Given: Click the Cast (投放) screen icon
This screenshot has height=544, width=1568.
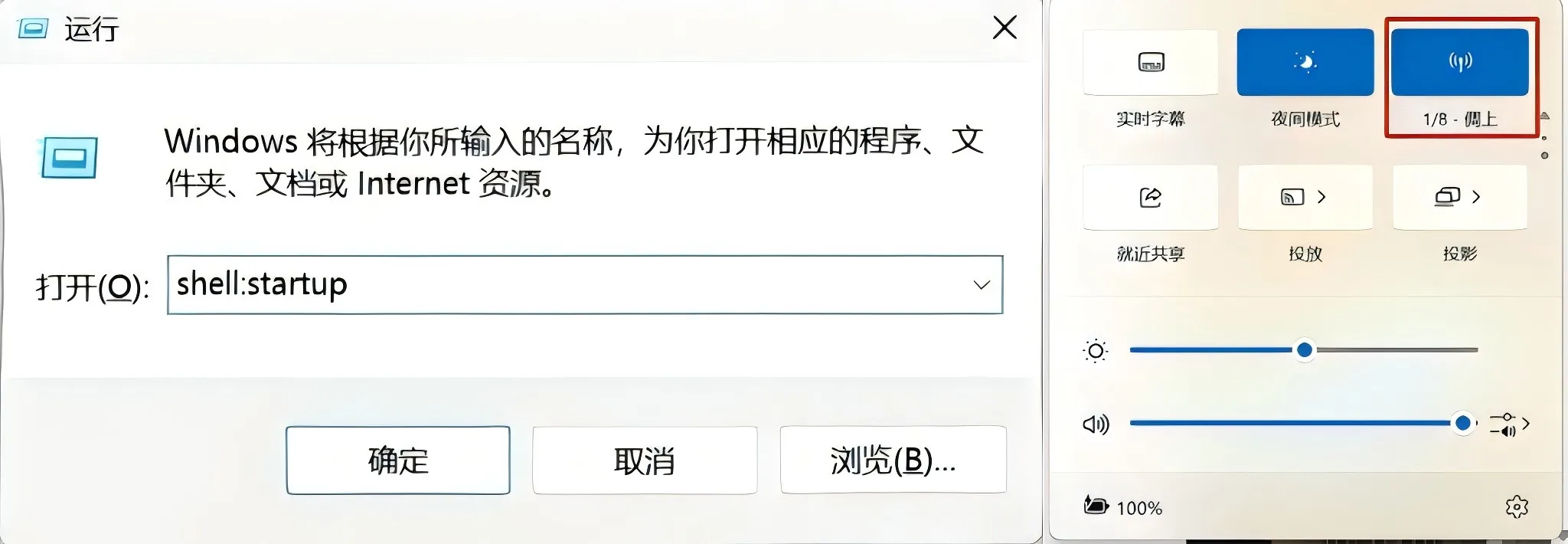Looking at the screenshot, I should click(x=1292, y=197).
